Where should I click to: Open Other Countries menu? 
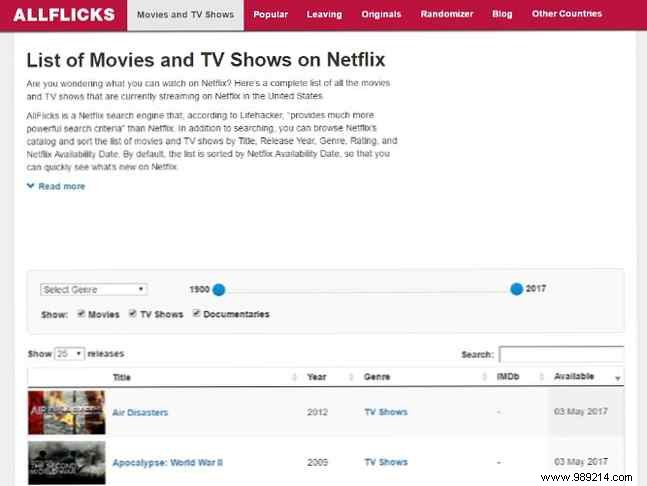[x=567, y=14]
